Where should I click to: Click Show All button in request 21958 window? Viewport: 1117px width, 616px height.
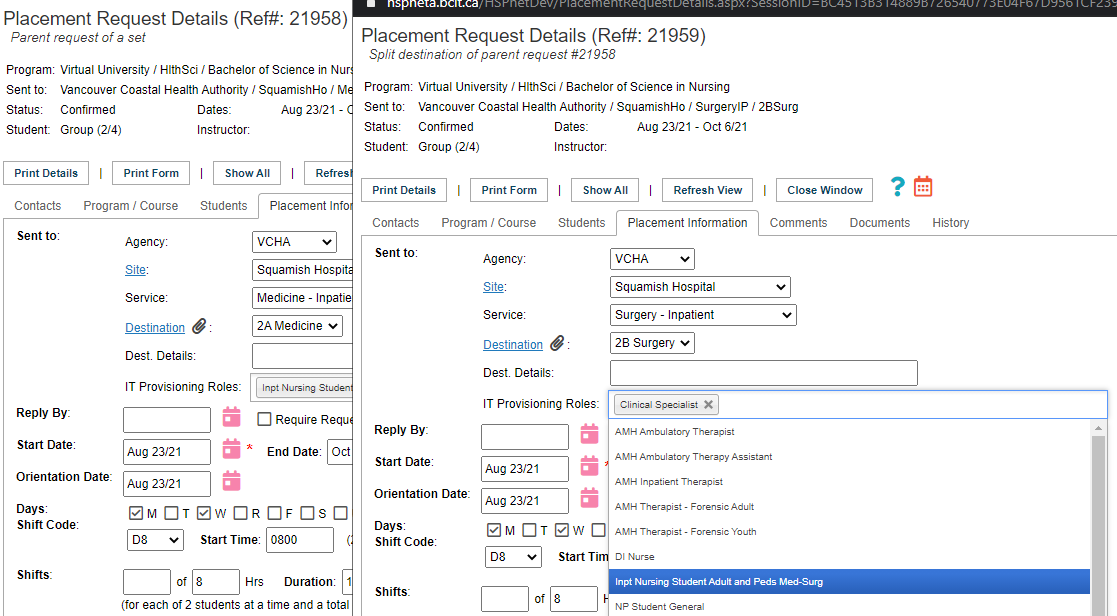point(247,173)
